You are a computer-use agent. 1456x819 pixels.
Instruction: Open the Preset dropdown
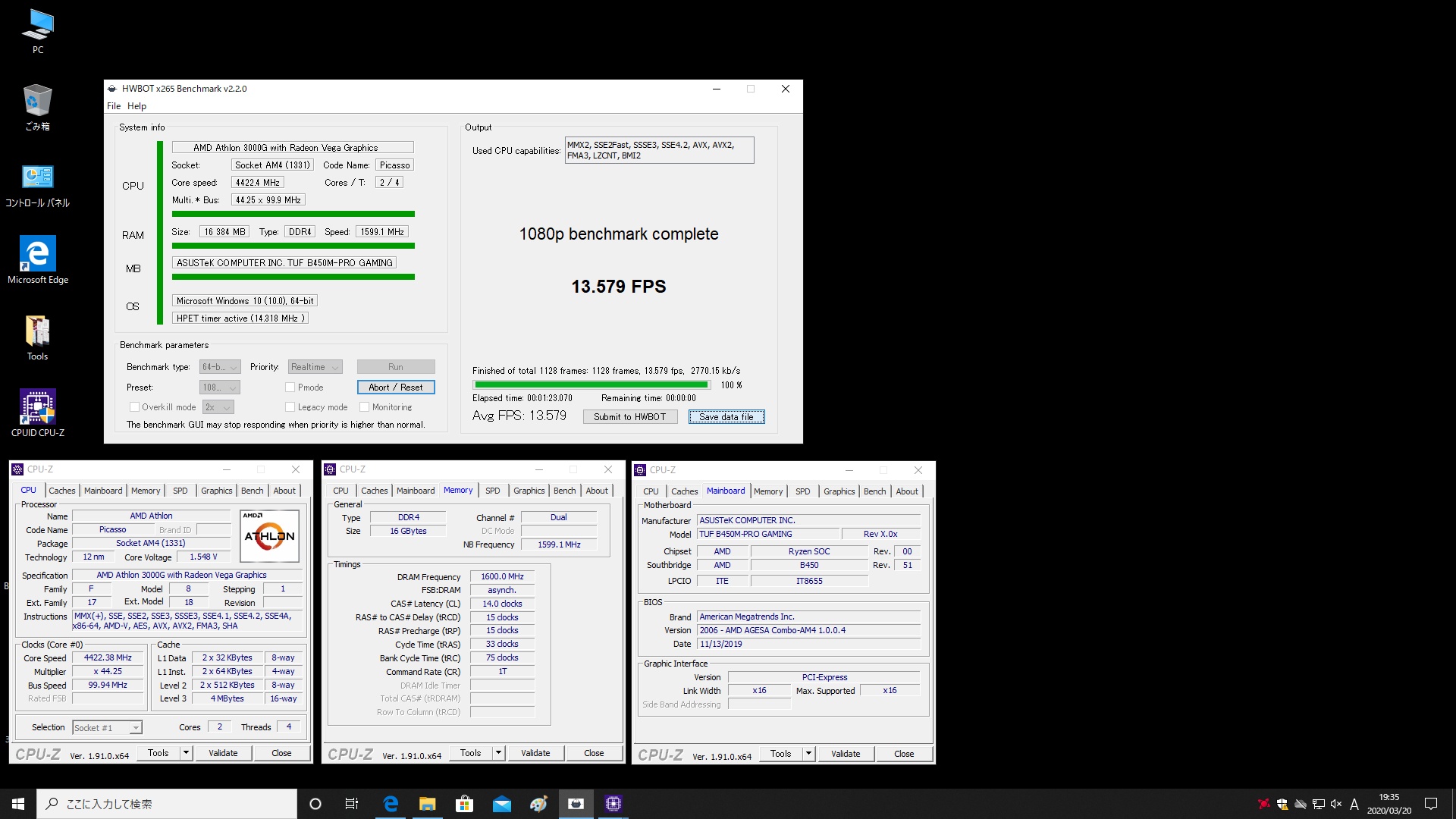220,388
